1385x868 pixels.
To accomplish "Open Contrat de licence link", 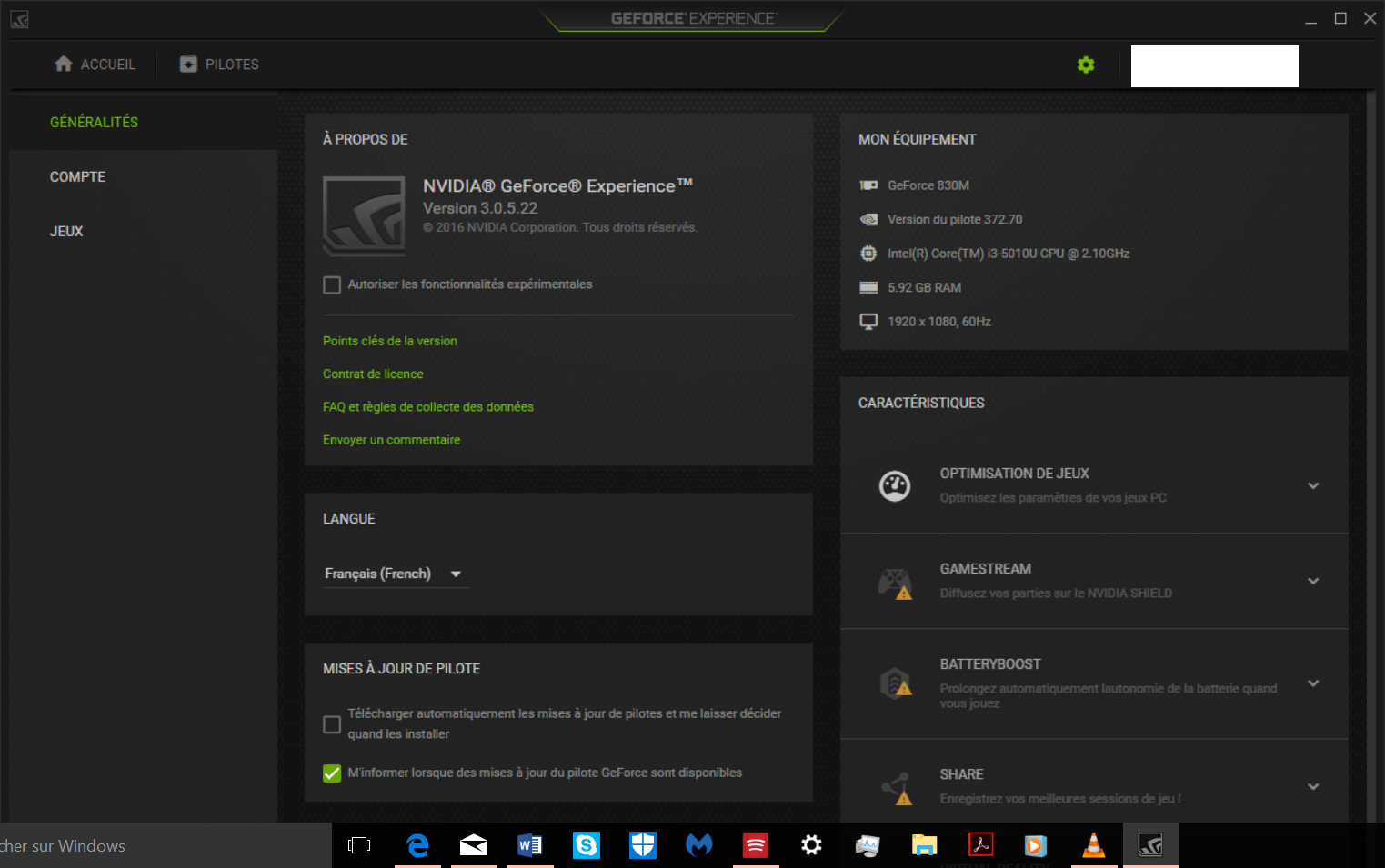I will pos(373,374).
